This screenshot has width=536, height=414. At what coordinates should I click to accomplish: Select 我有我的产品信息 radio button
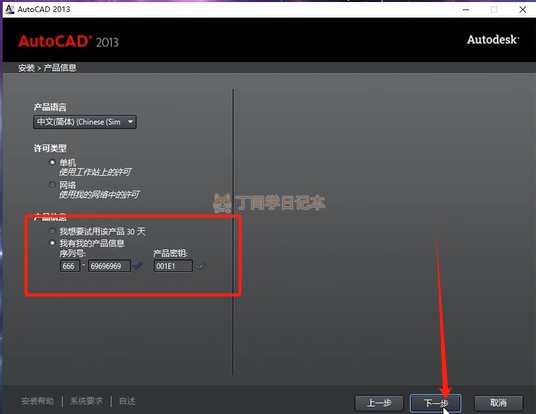(52, 243)
